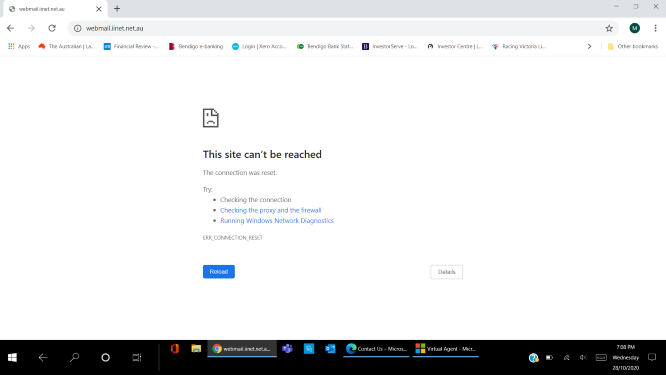Open Bendigo e-banking bookmark
The width and height of the screenshot is (666, 375).
pyautogui.click(x=196, y=46)
